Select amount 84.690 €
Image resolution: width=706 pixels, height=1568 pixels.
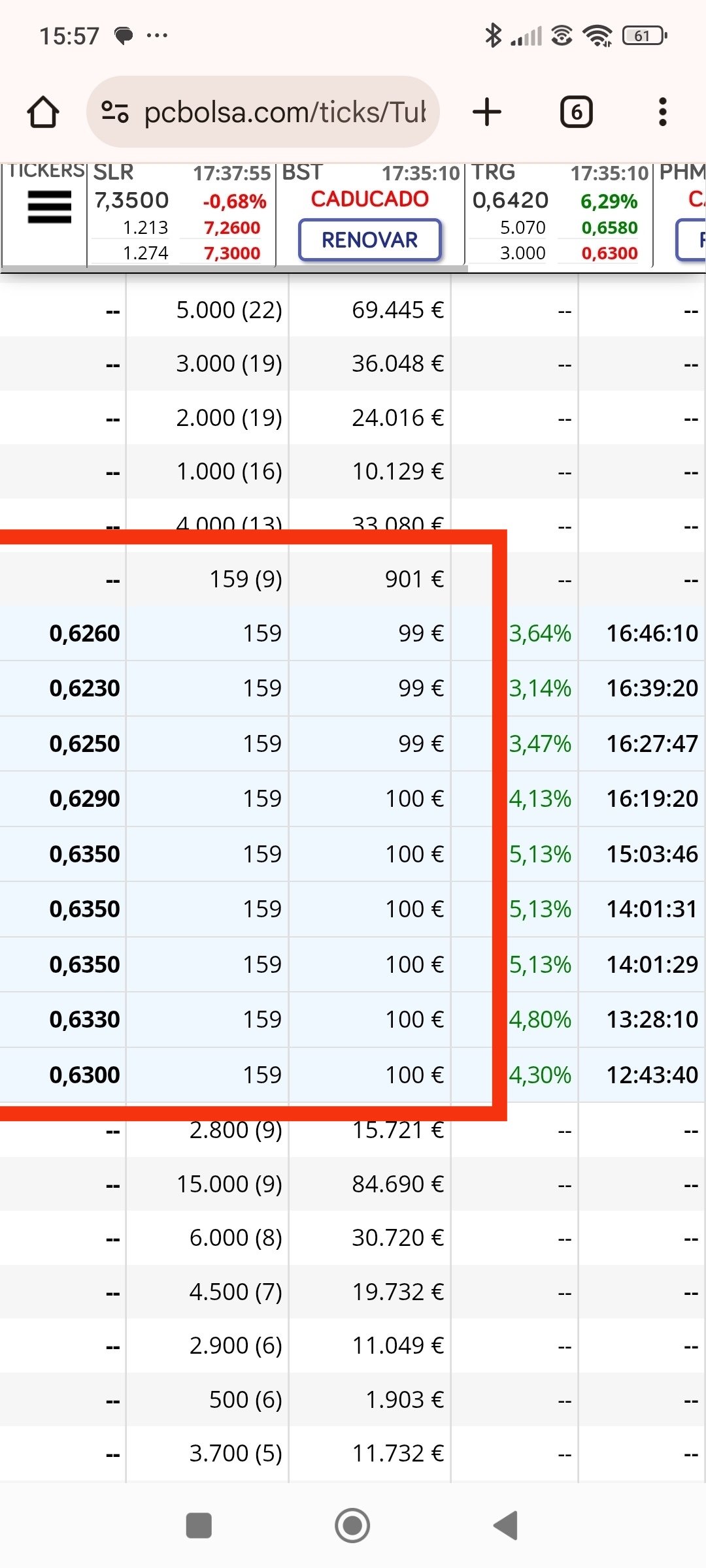point(397,1184)
